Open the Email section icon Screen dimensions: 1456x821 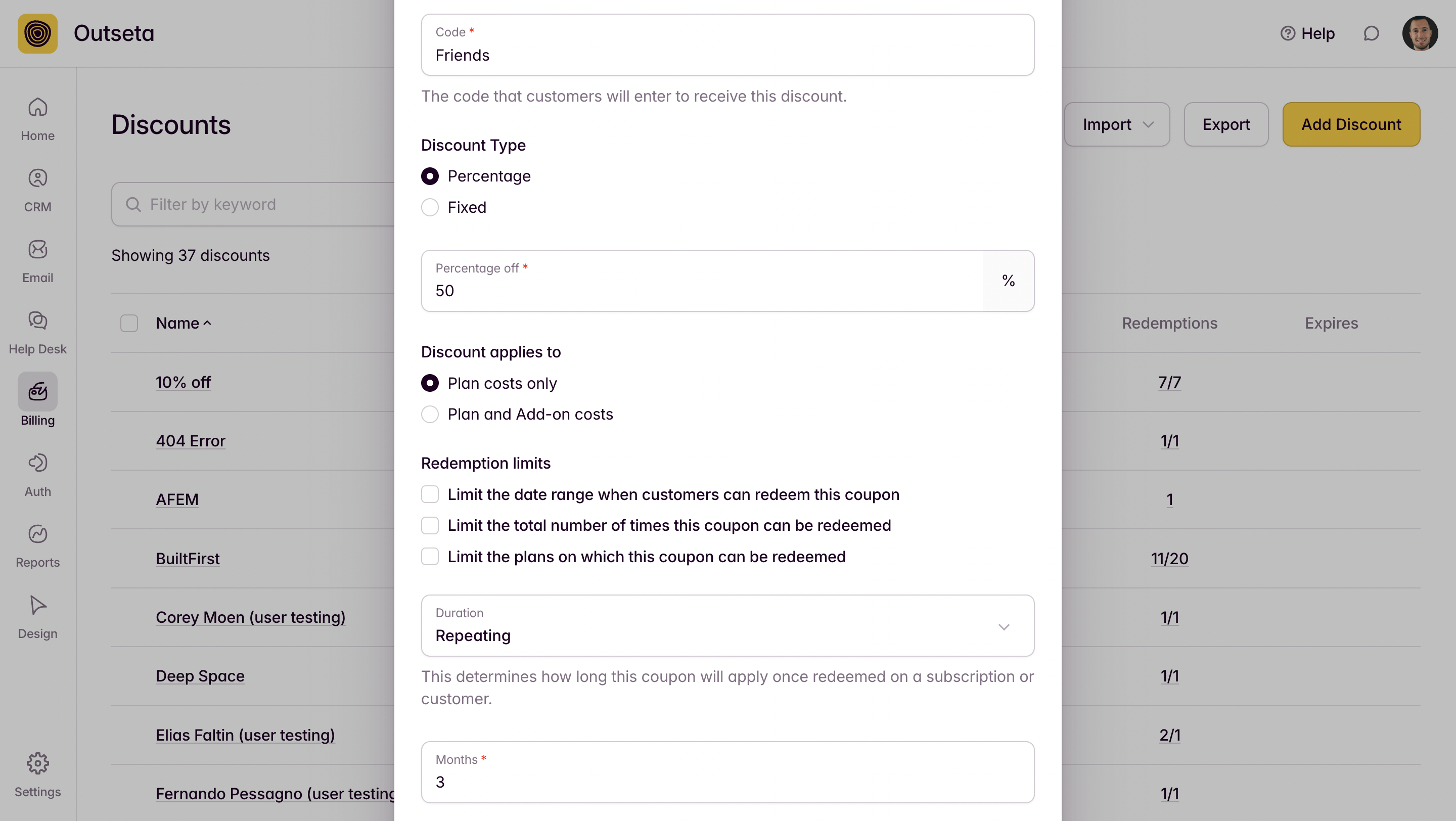click(37, 250)
